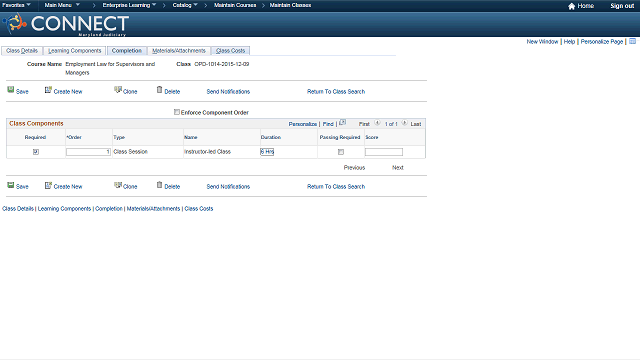
Task: Open the Help link
Action: (569, 42)
